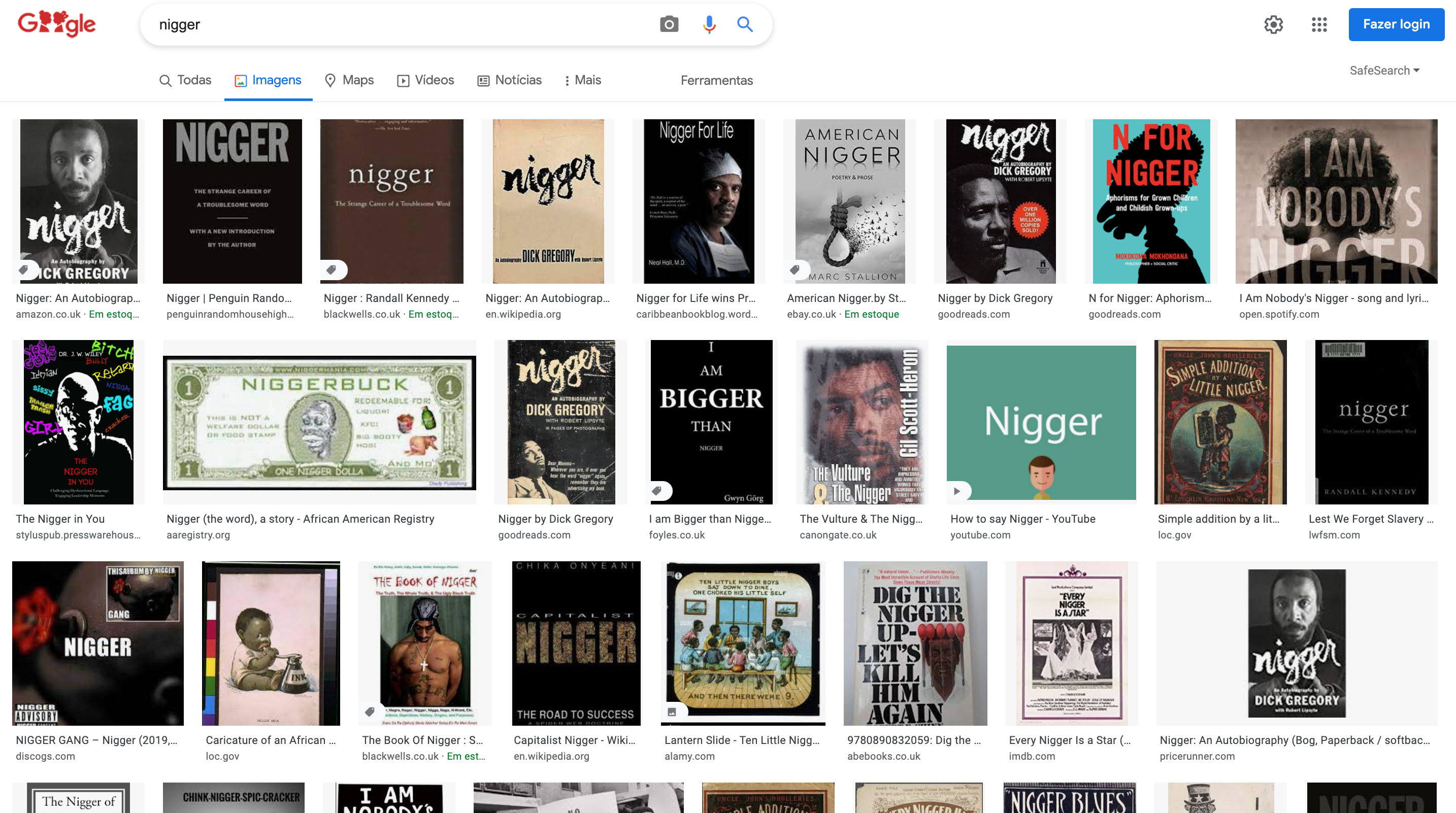Image resolution: width=1456 pixels, height=813 pixels.
Task: Click the product tag on the ebay.co.uk thumbnail
Action: (x=795, y=269)
